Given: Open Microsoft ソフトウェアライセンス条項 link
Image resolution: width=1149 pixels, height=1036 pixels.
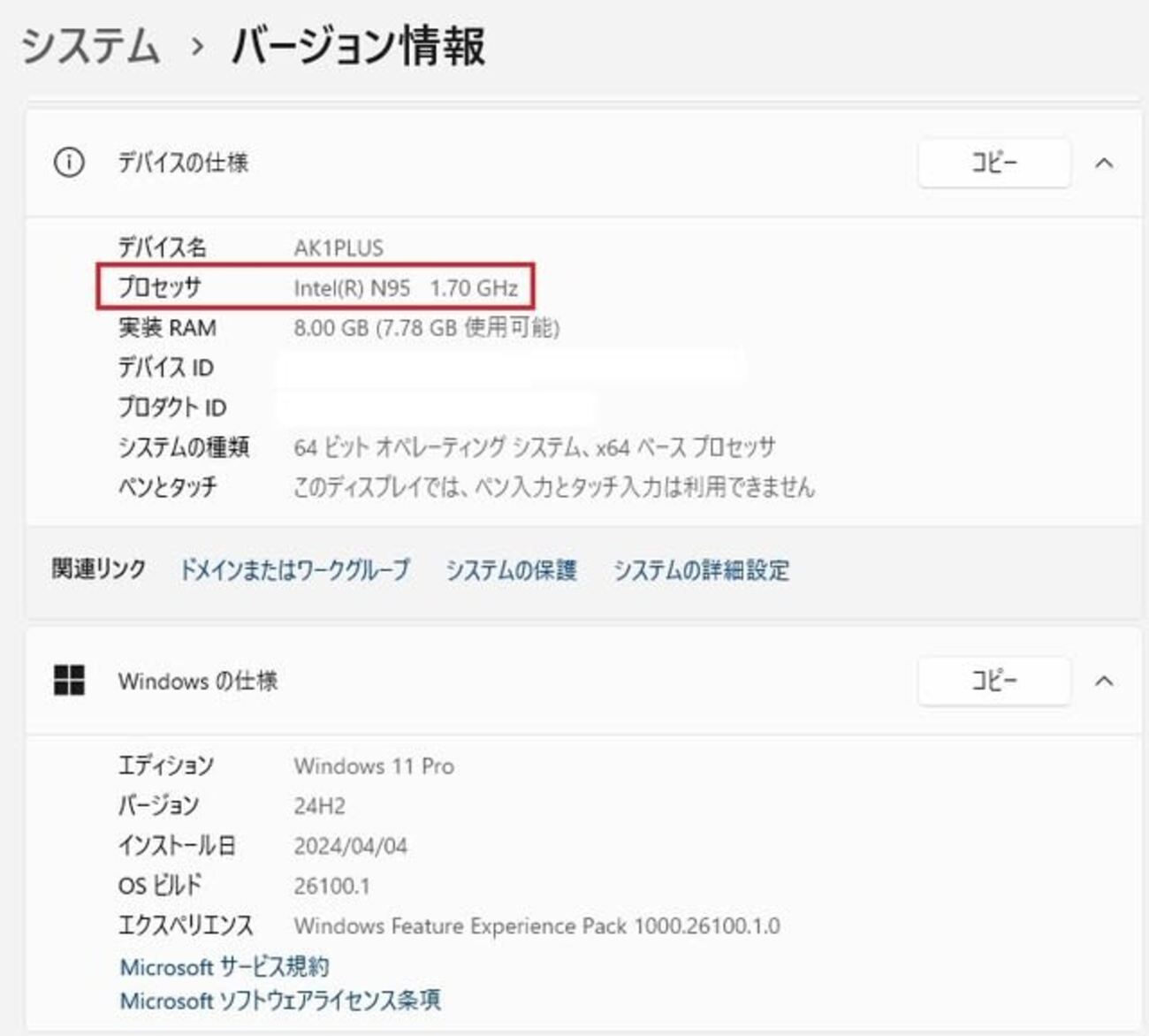Looking at the screenshot, I should (x=280, y=1001).
